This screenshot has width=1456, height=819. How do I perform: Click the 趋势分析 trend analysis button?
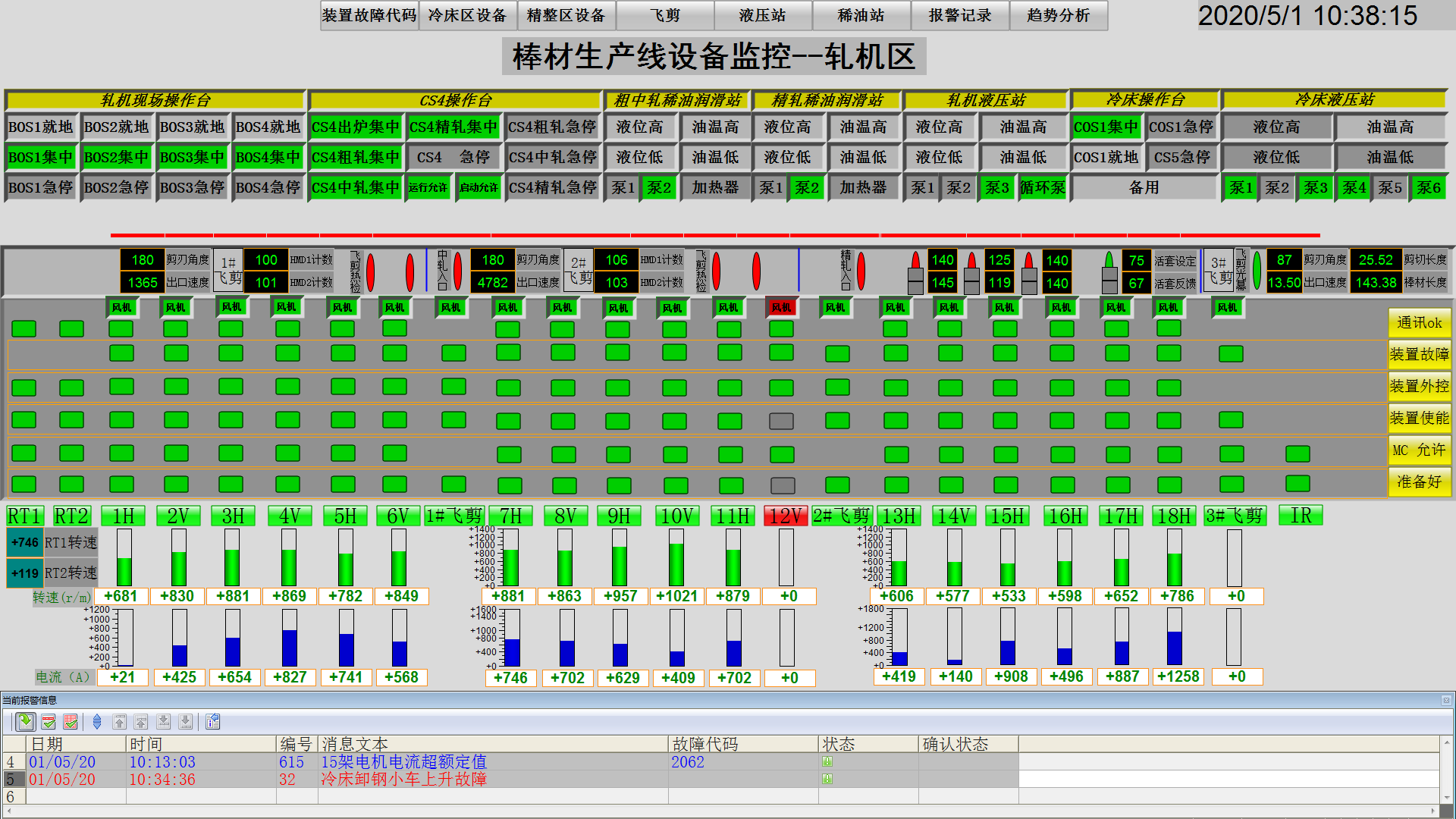[1058, 15]
